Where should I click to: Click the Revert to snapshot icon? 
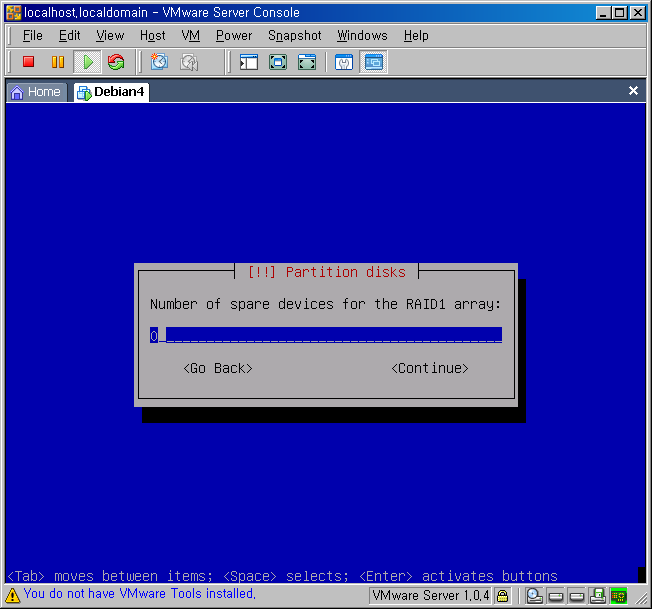[189, 62]
